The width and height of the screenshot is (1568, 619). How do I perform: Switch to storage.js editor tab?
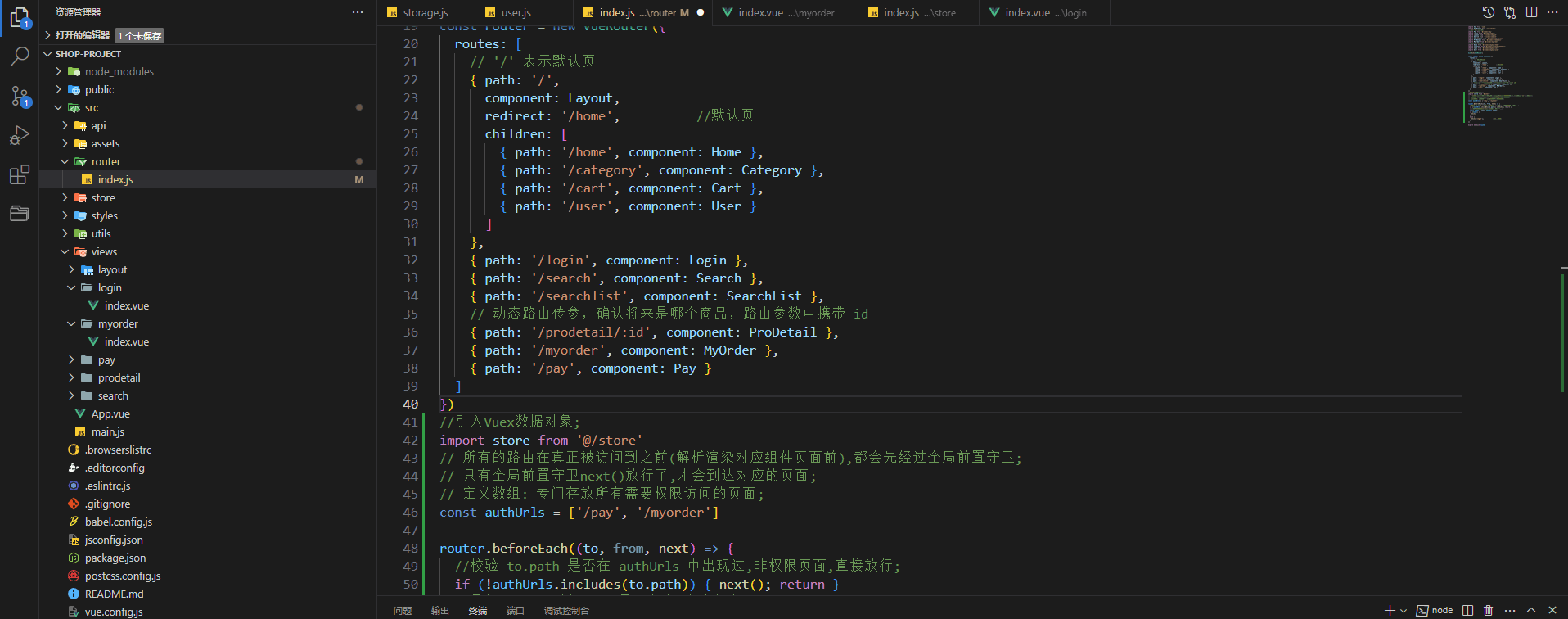(x=425, y=12)
